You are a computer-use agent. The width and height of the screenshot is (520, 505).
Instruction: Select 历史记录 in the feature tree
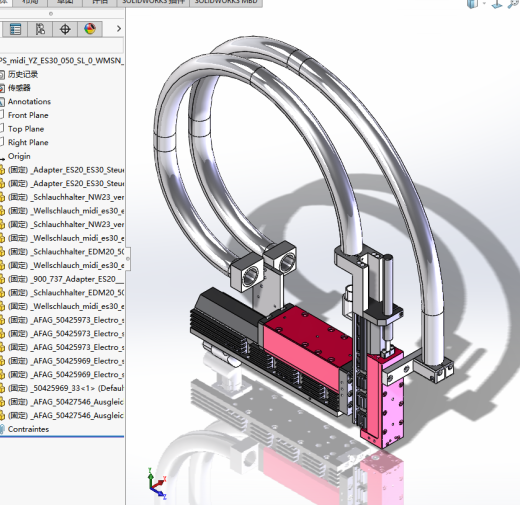(x=23, y=74)
